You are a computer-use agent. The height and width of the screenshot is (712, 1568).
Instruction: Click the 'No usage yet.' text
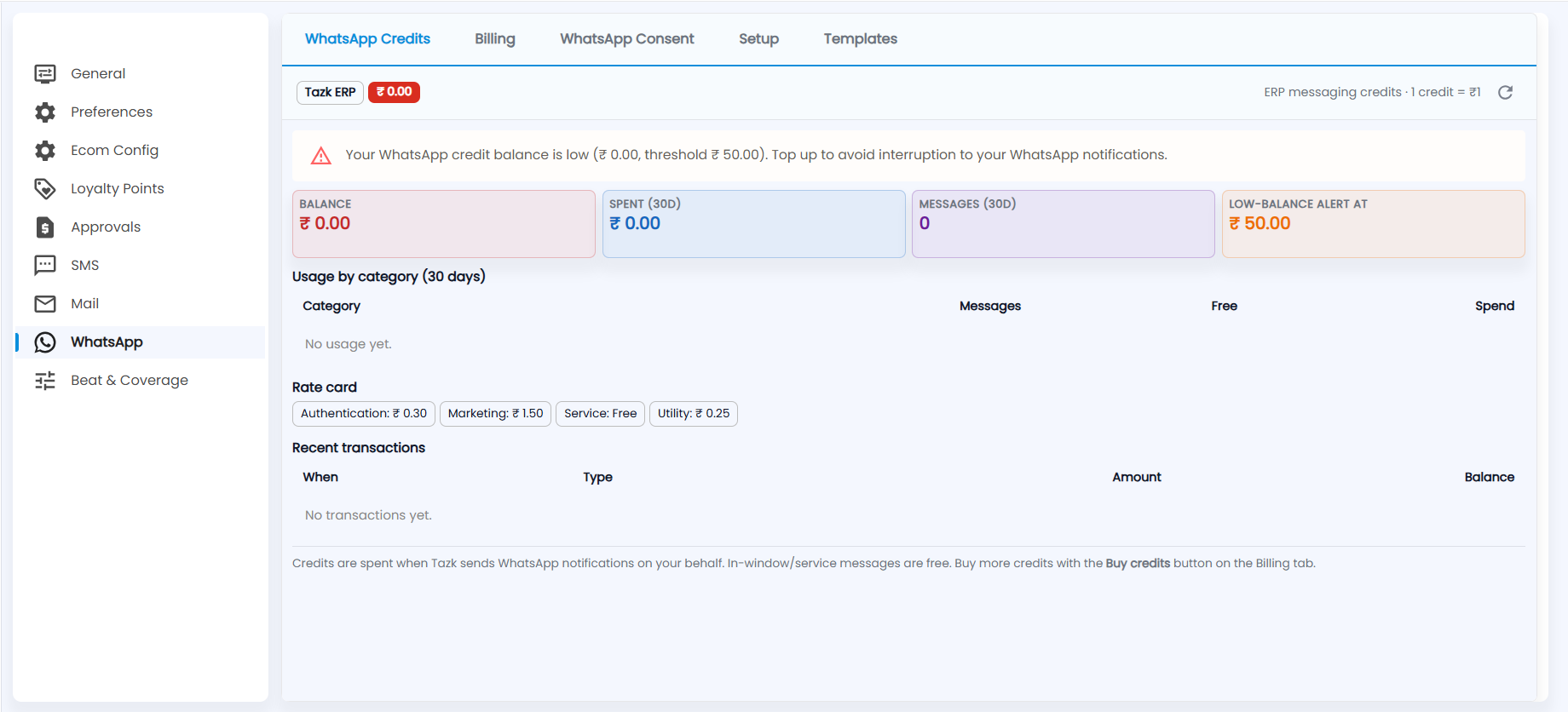click(349, 345)
